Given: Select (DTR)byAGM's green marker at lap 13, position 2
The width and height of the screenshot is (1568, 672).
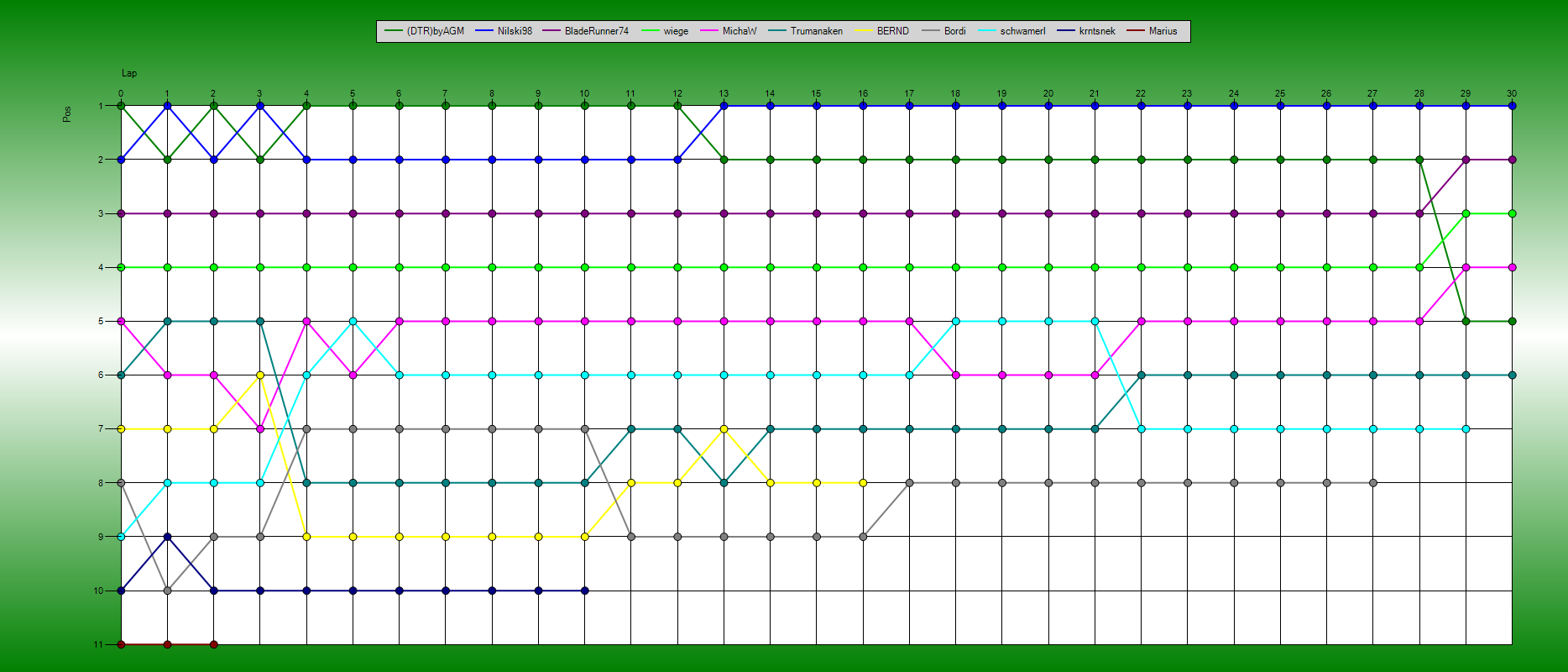Looking at the screenshot, I should (x=724, y=160).
